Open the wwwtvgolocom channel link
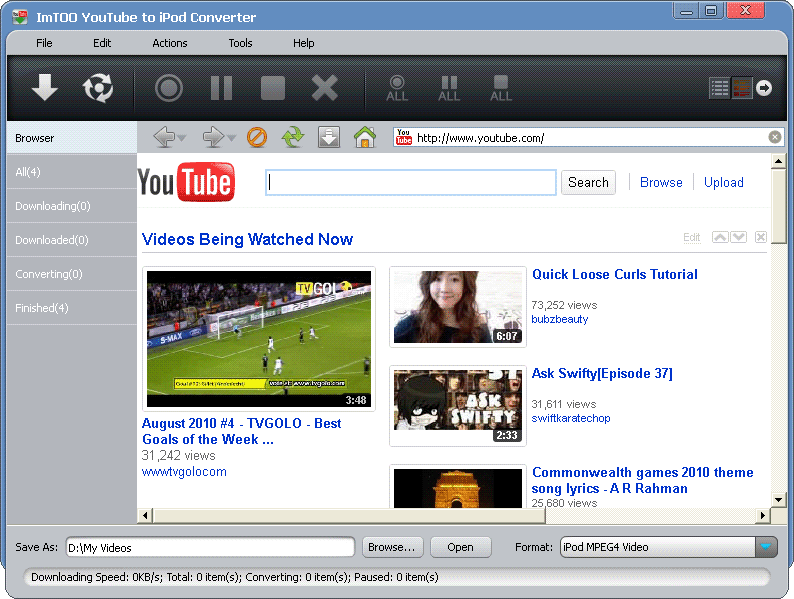Image resolution: width=794 pixels, height=599 pixels. (184, 472)
